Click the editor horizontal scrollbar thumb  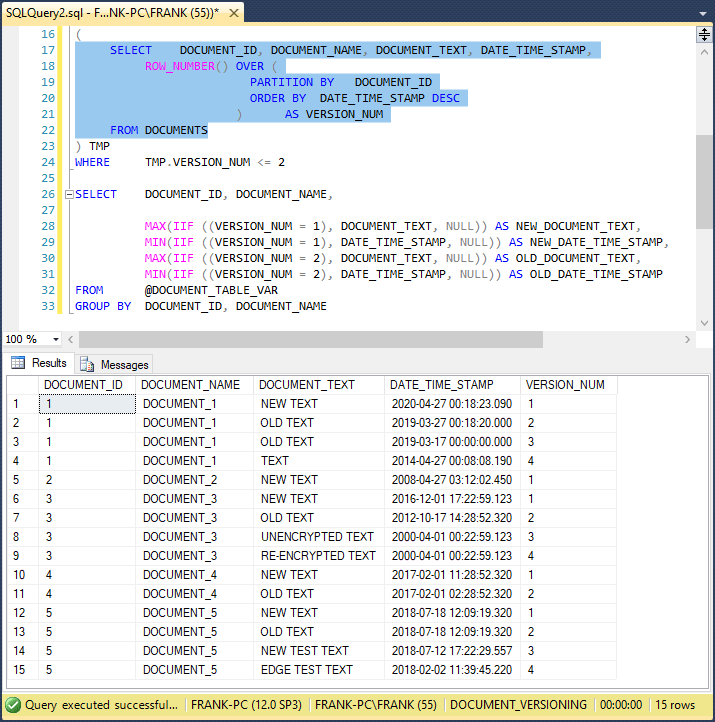point(311,339)
